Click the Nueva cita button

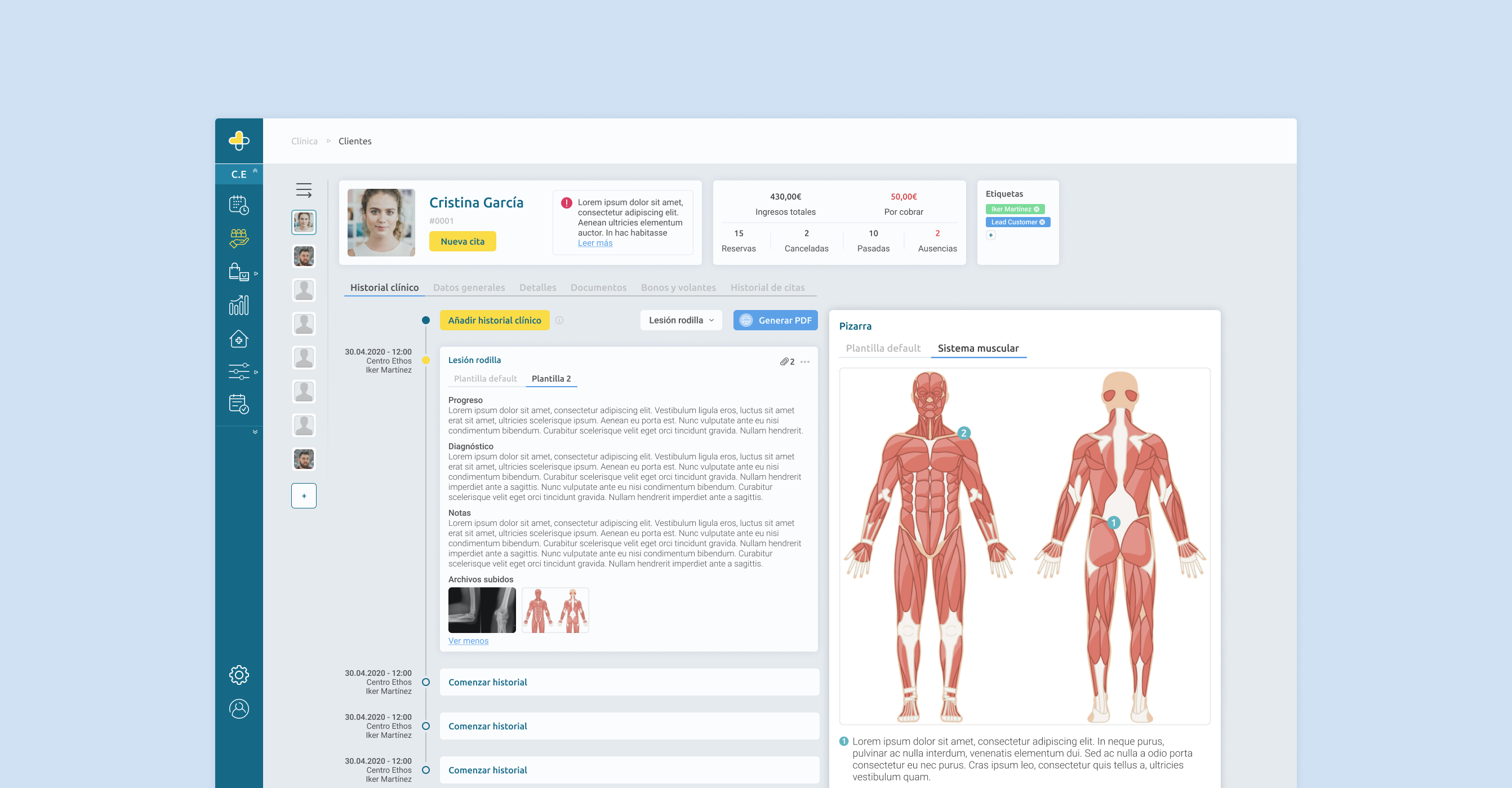click(x=462, y=241)
